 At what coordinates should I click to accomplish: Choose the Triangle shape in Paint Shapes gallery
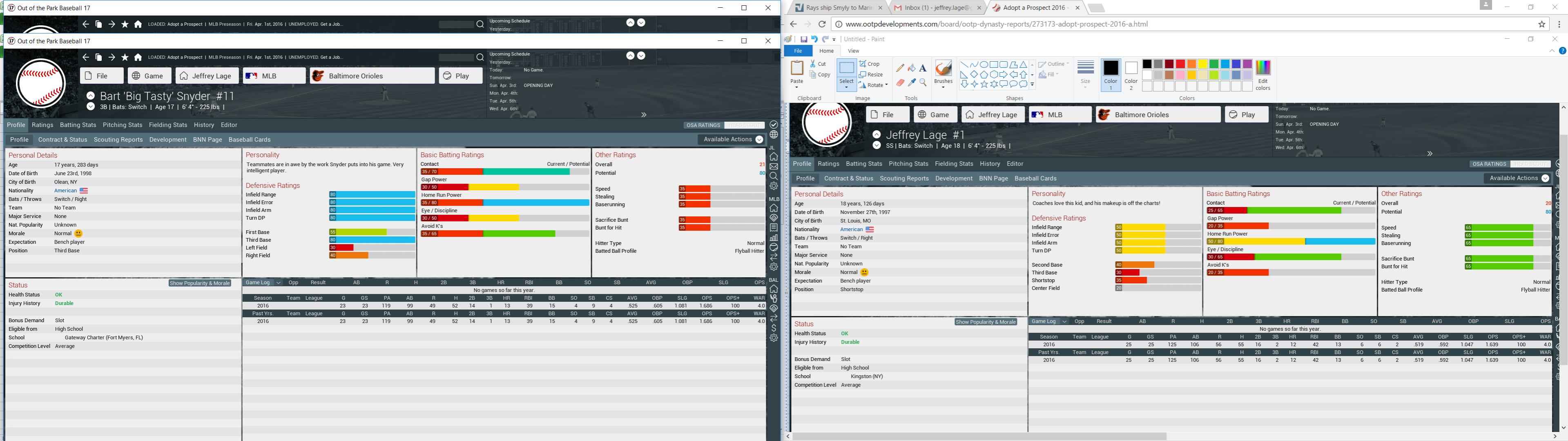click(1023, 65)
